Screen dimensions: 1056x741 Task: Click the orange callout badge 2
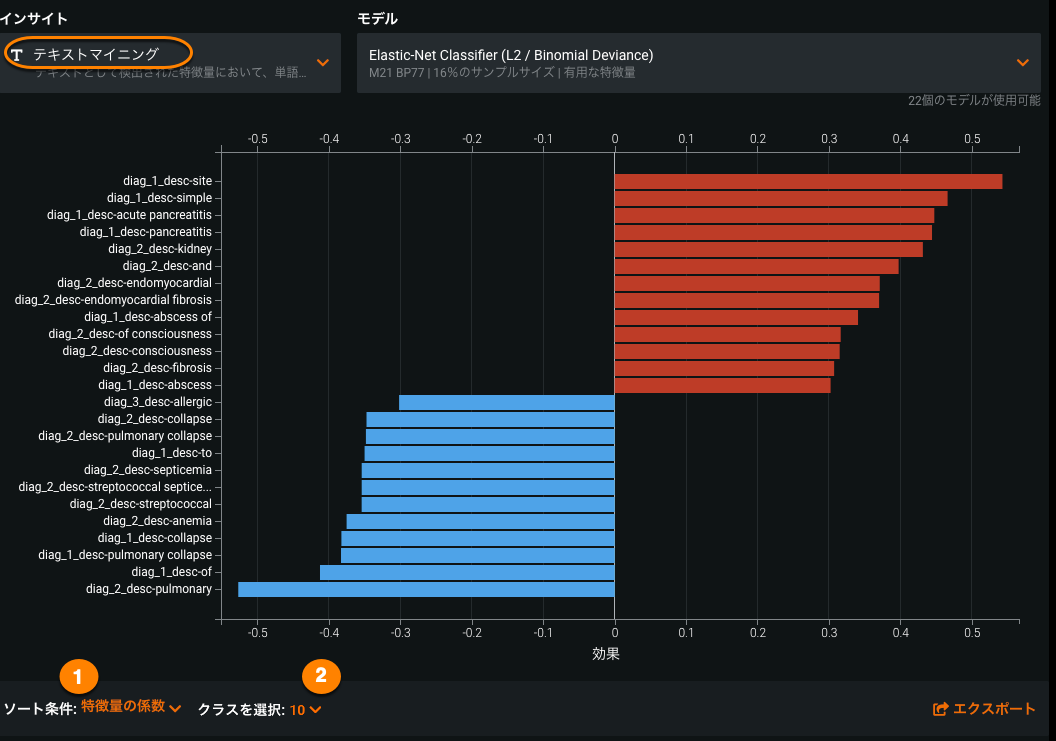(320, 676)
